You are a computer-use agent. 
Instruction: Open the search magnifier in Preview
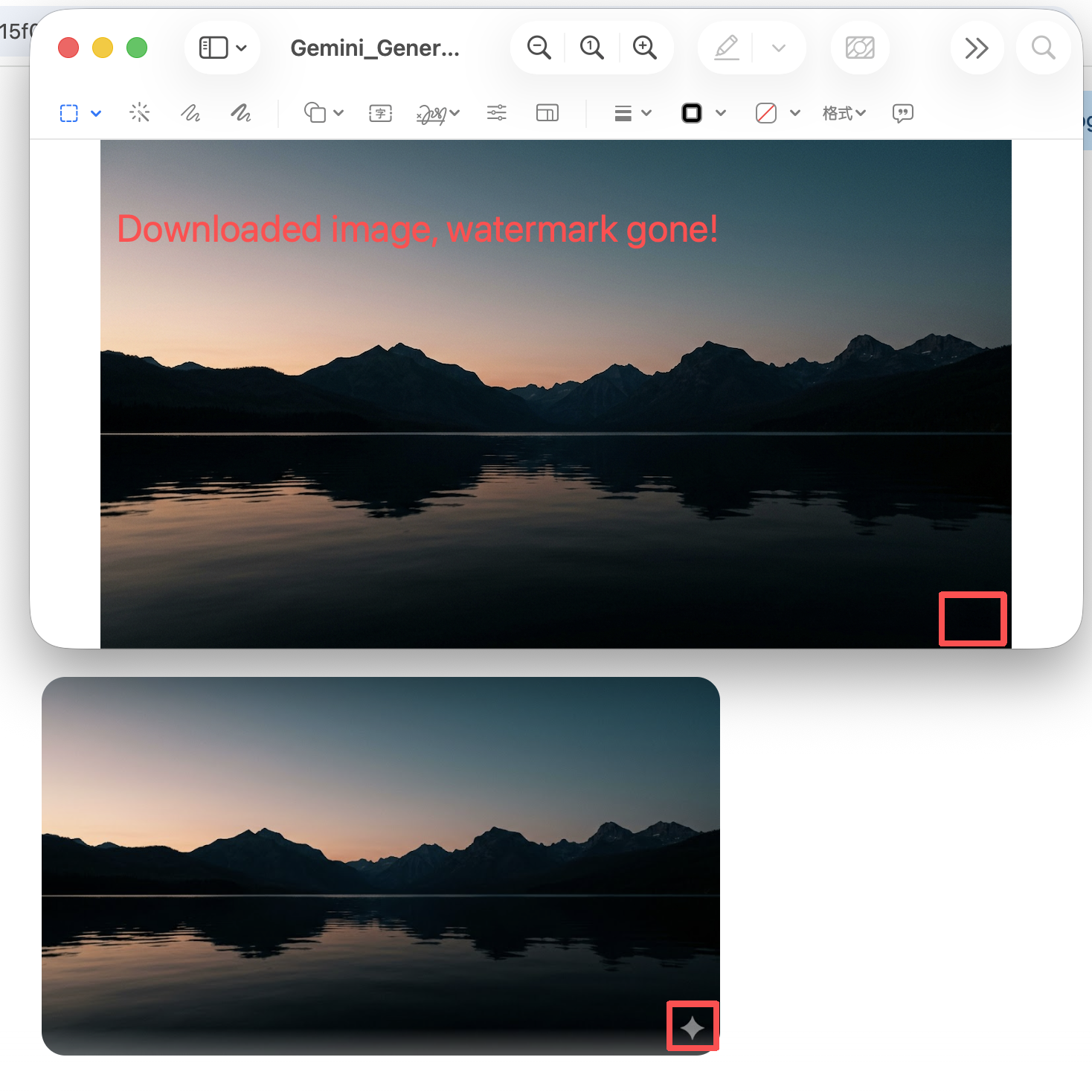tap(1044, 48)
